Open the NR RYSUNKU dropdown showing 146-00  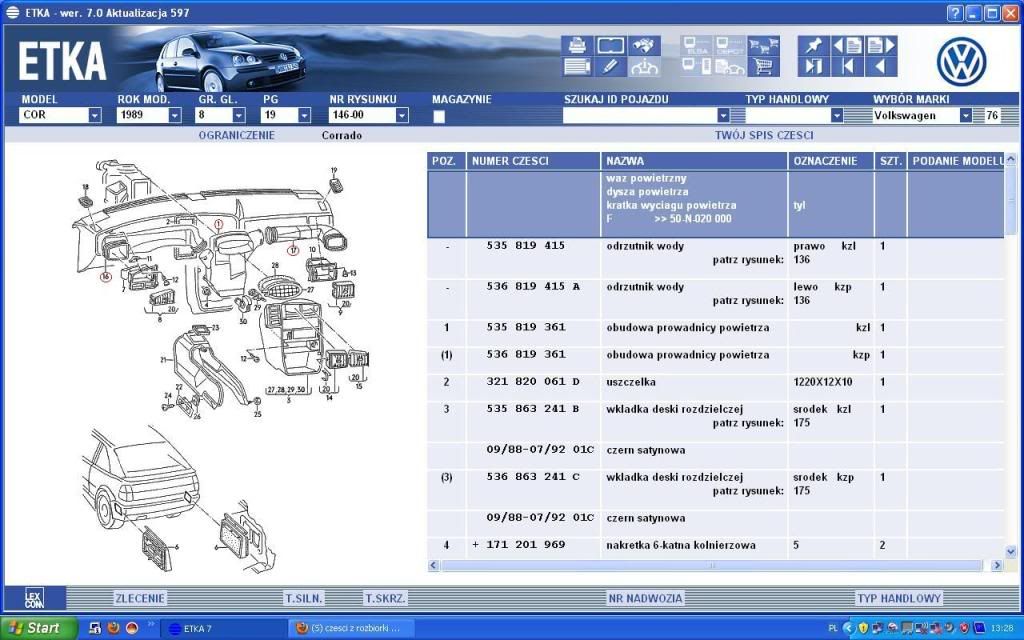click(x=402, y=115)
